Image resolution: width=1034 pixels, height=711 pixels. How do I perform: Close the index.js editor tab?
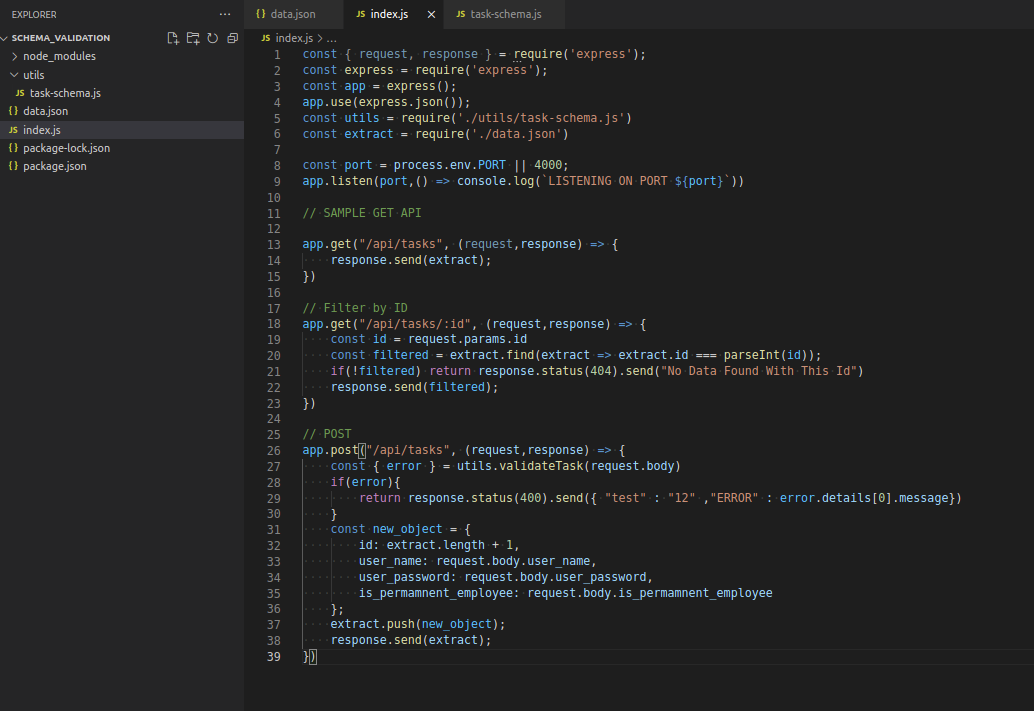click(430, 14)
